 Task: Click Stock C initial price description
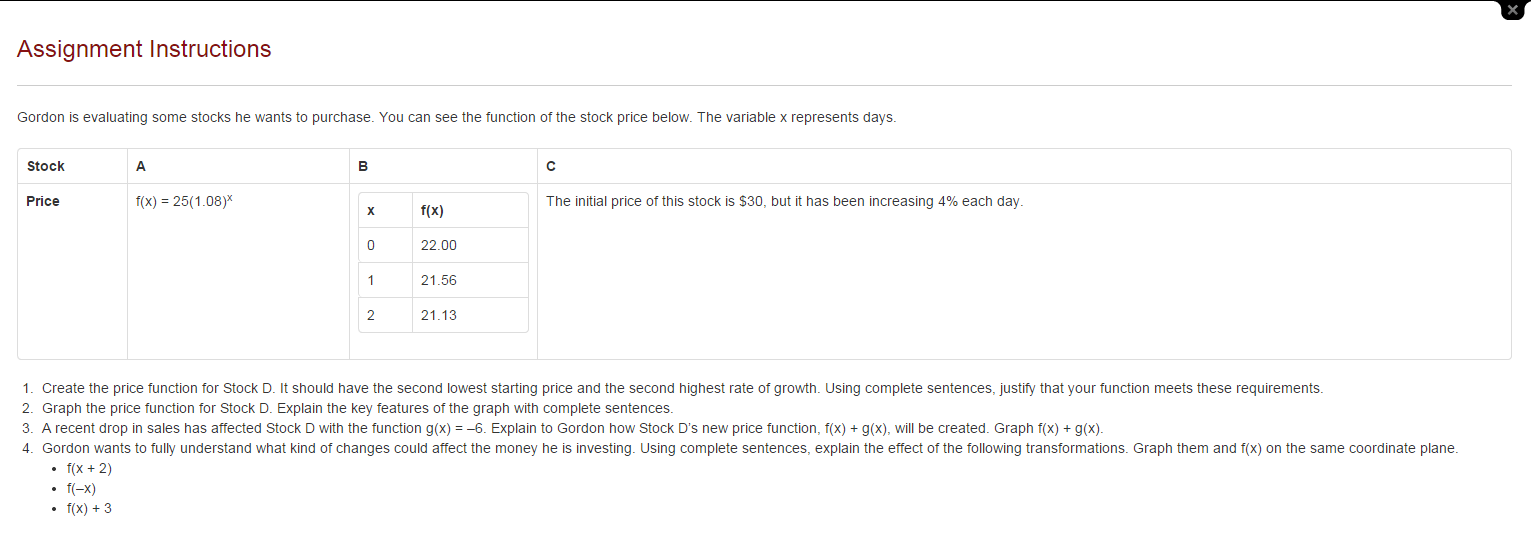tap(785, 201)
